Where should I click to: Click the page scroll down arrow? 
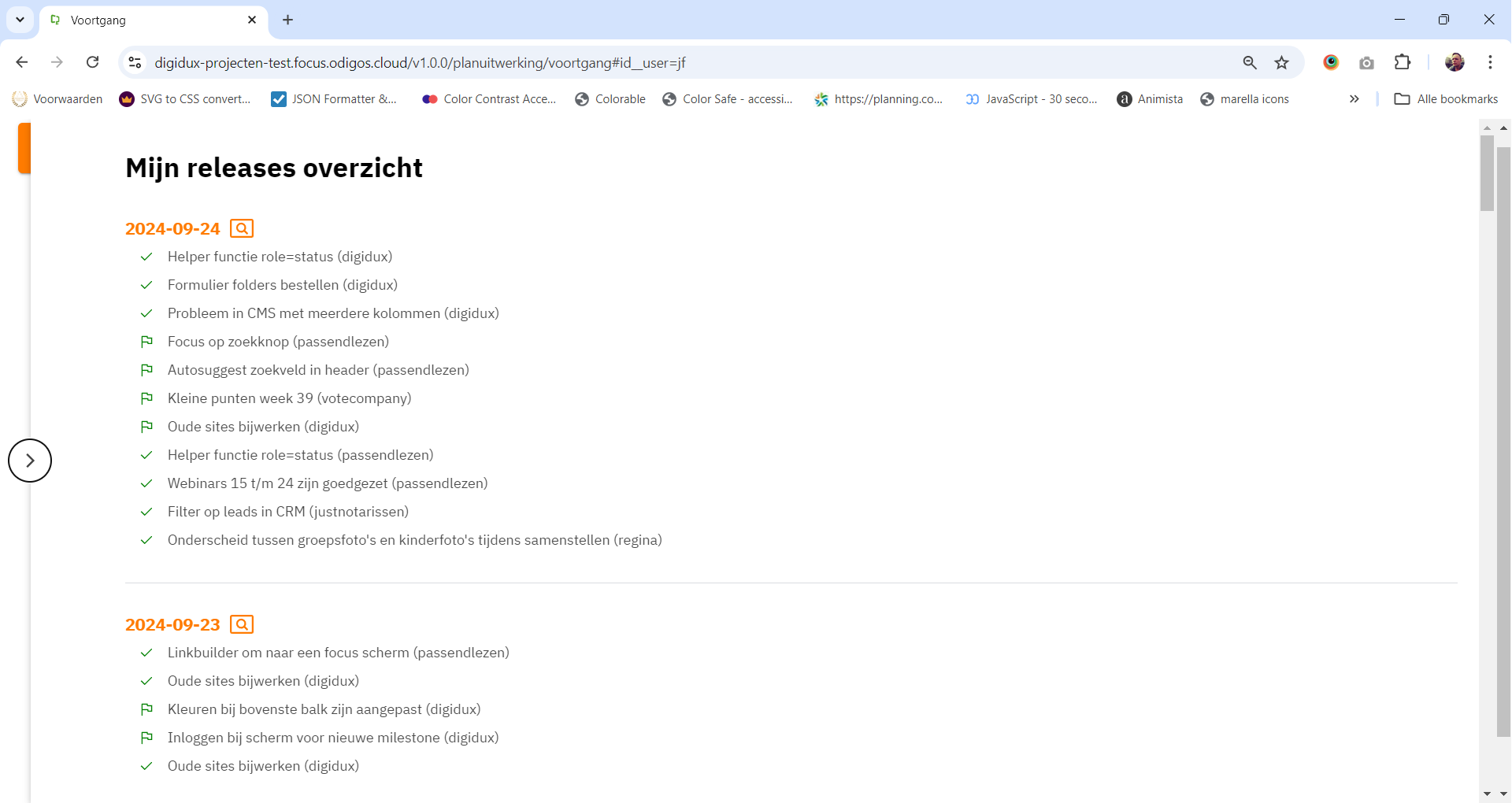[x=1503, y=794]
